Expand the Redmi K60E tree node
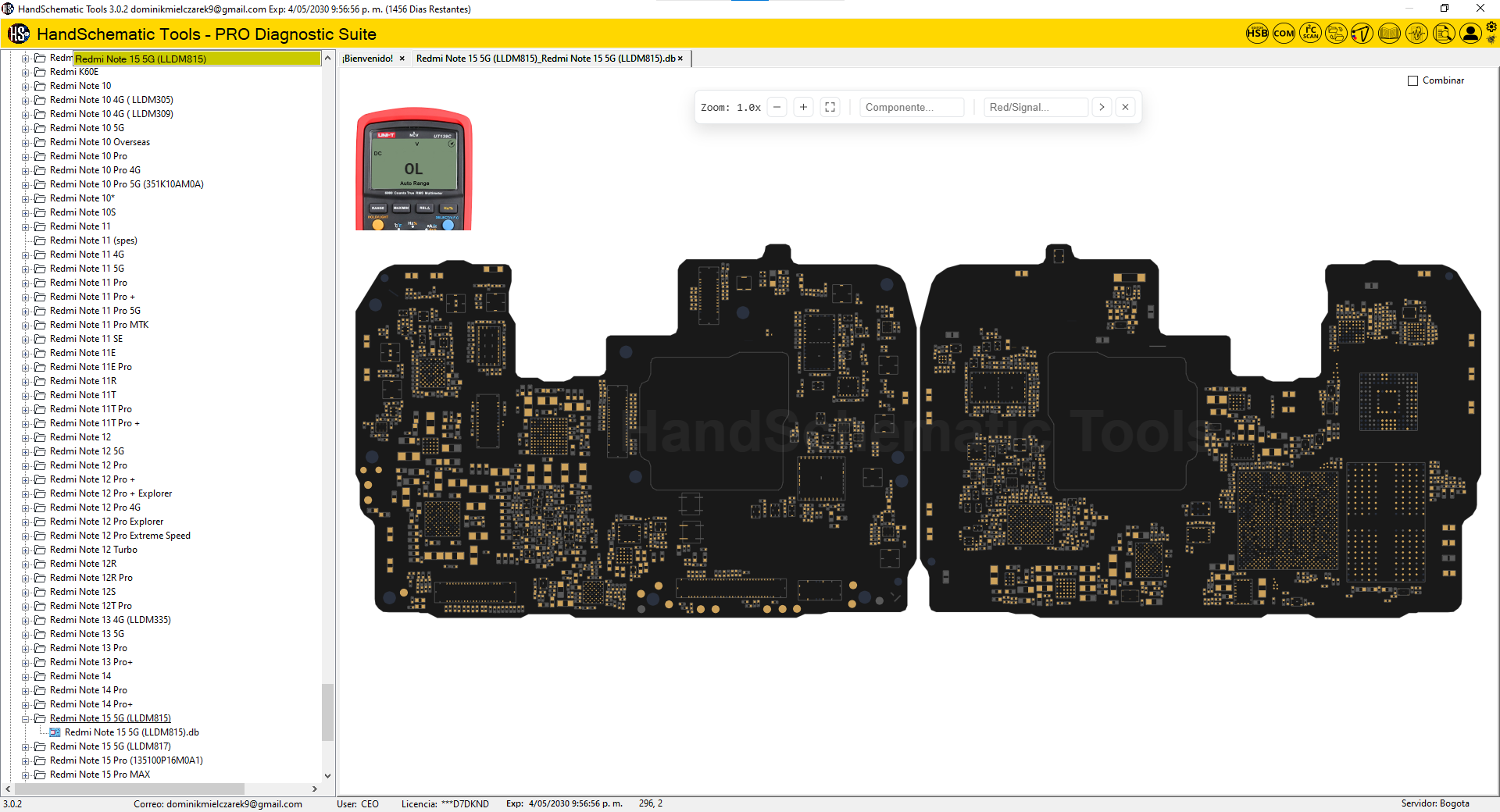Image resolution: width=1500 pixels, height=812 pixels. [x=25, y=72]
